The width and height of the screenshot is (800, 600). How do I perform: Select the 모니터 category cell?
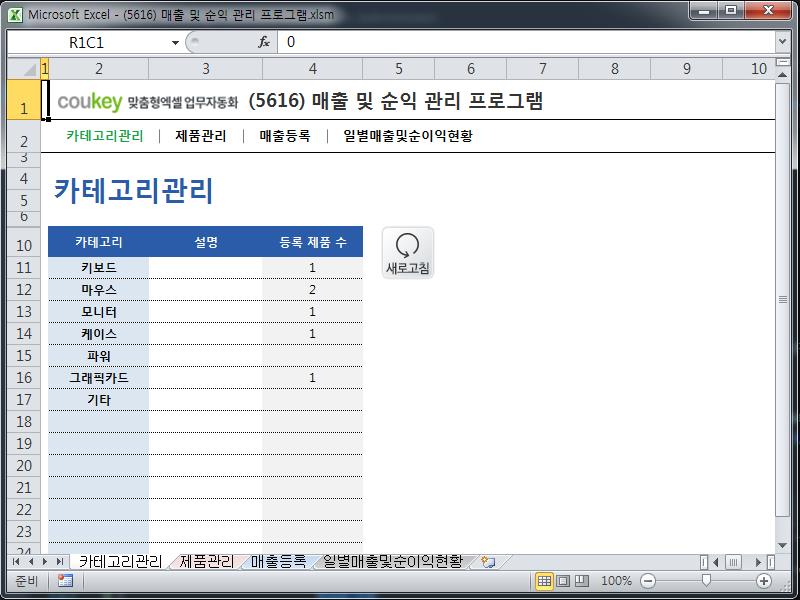[x=98, y=312]
